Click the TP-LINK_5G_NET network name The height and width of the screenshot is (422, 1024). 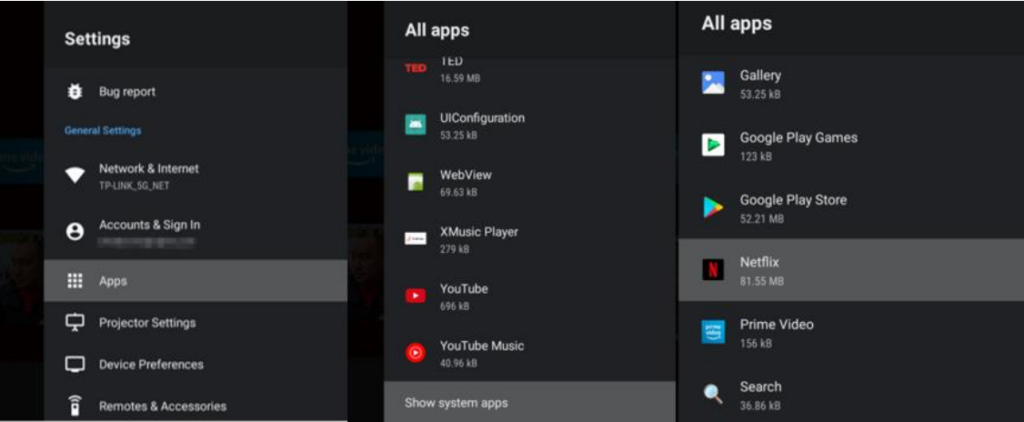134,186
